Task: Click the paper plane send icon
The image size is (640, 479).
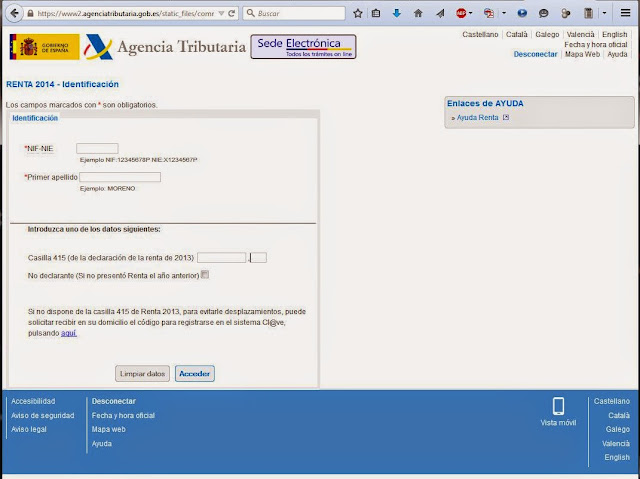Action: (440, 13)
